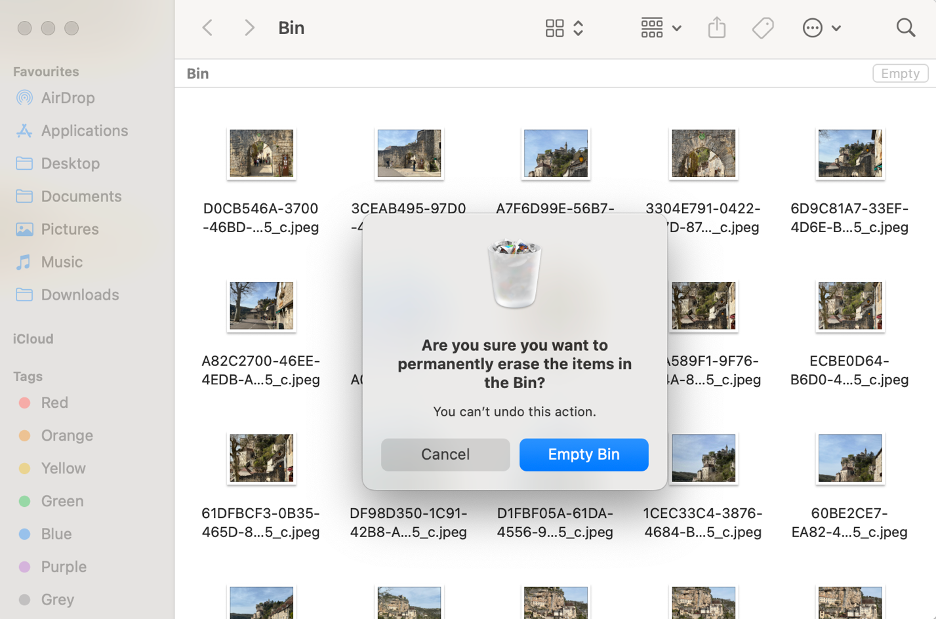The height and width of the screenshot is (620, 936).
Task: Confirm by clicking Empty Bin
Action: [x=584, y=454]
